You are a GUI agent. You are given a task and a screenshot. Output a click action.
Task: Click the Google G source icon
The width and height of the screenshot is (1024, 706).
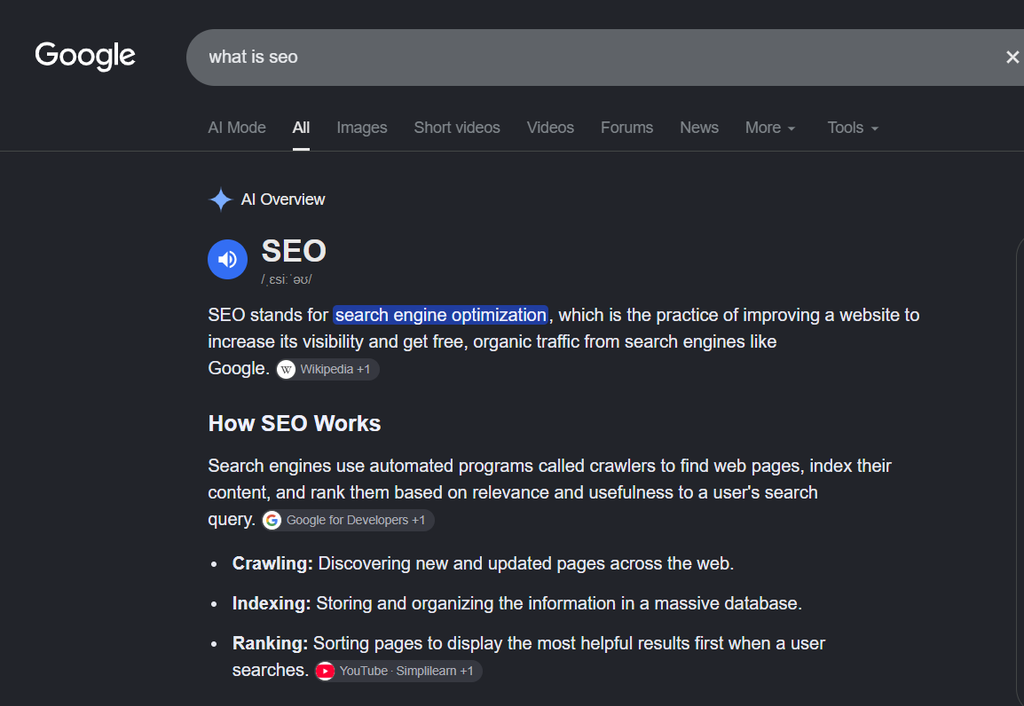(x=272, y=520)
